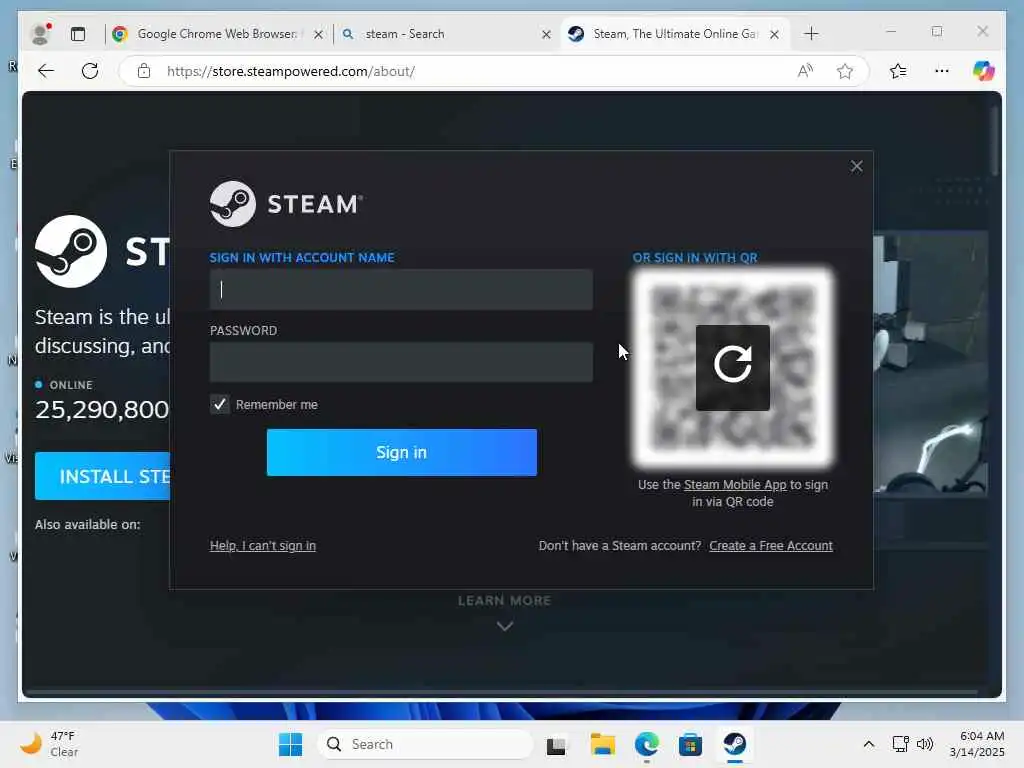
Task: Open the clock showing 6:04 AM
Action: tap(978, 744)
